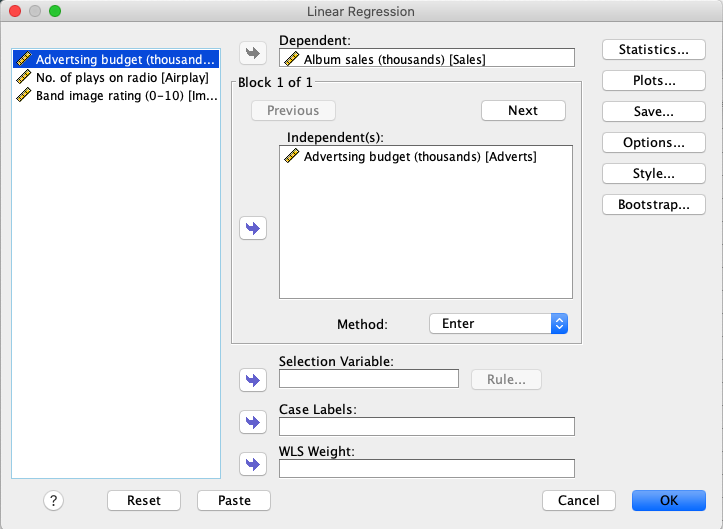
Task: Open the Bootstrap dialog
Action: tap(654, 204)
